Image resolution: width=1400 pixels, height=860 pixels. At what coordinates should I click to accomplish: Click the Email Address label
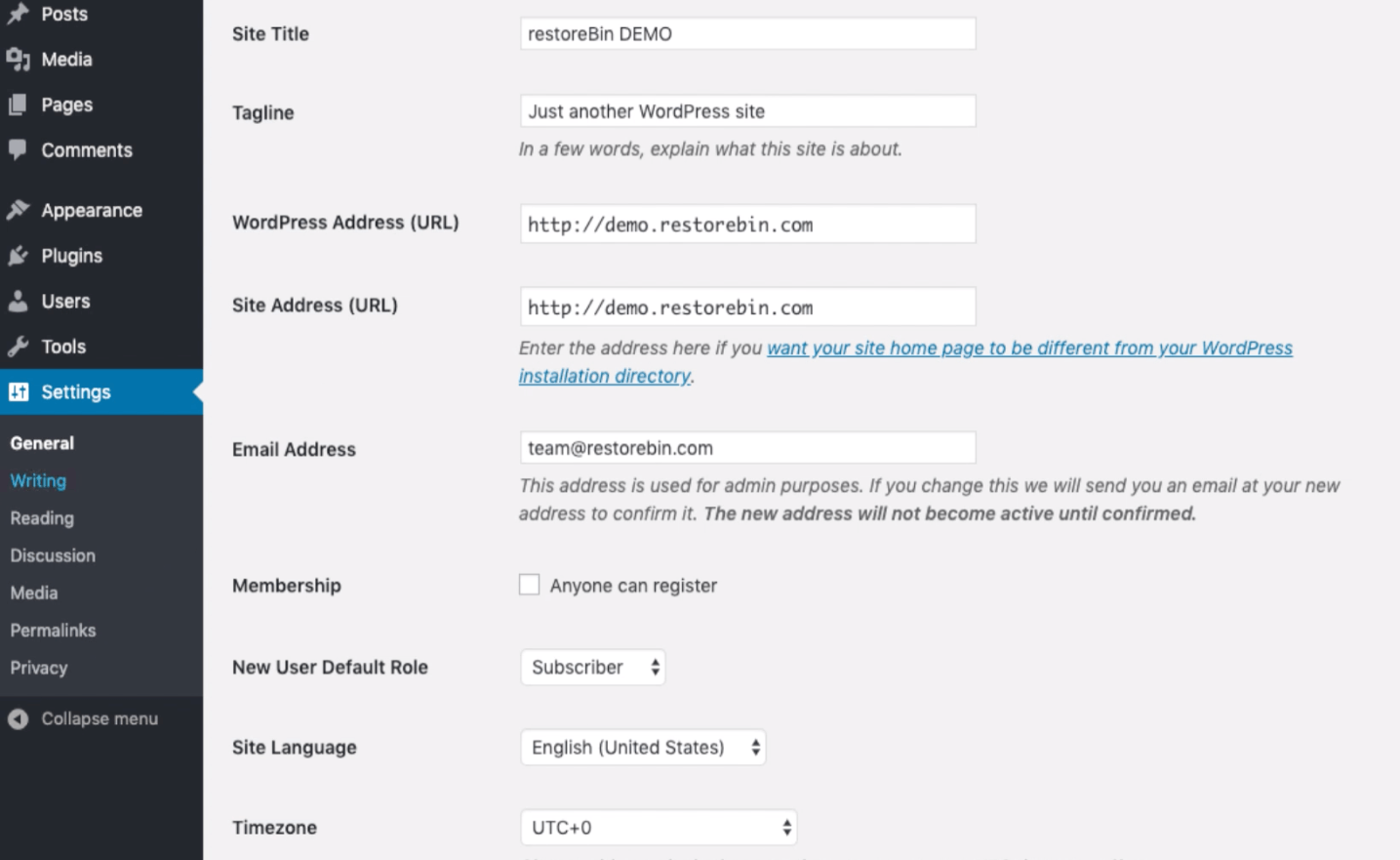[294, 450]
